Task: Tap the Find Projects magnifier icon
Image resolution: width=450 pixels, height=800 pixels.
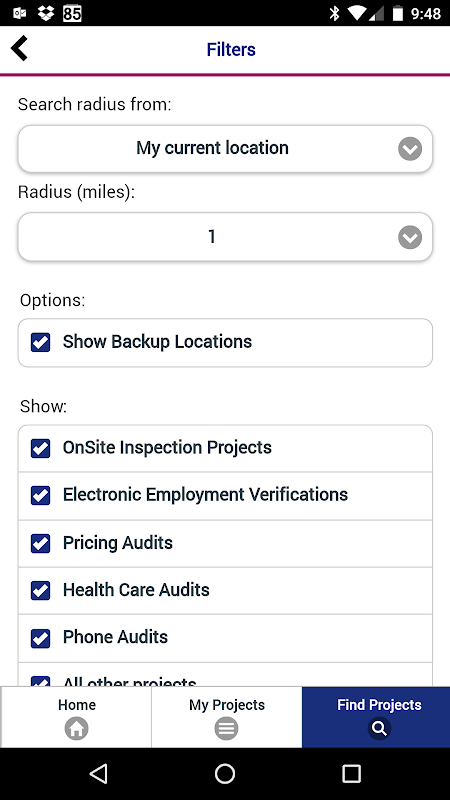Action: [x=379, y=729]
